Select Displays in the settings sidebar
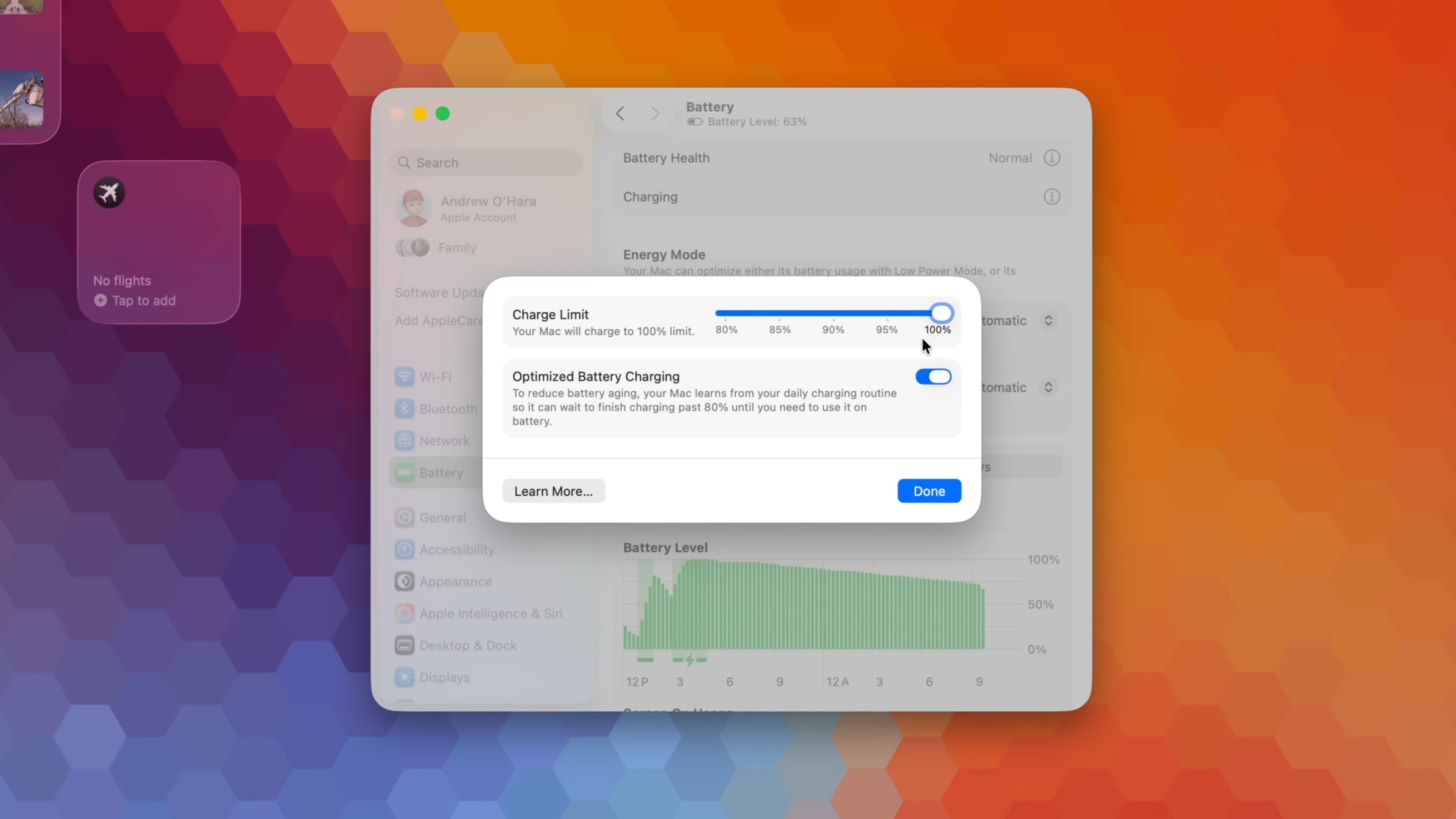Screen dimensions: 1456x819 [x=444, y=677]
